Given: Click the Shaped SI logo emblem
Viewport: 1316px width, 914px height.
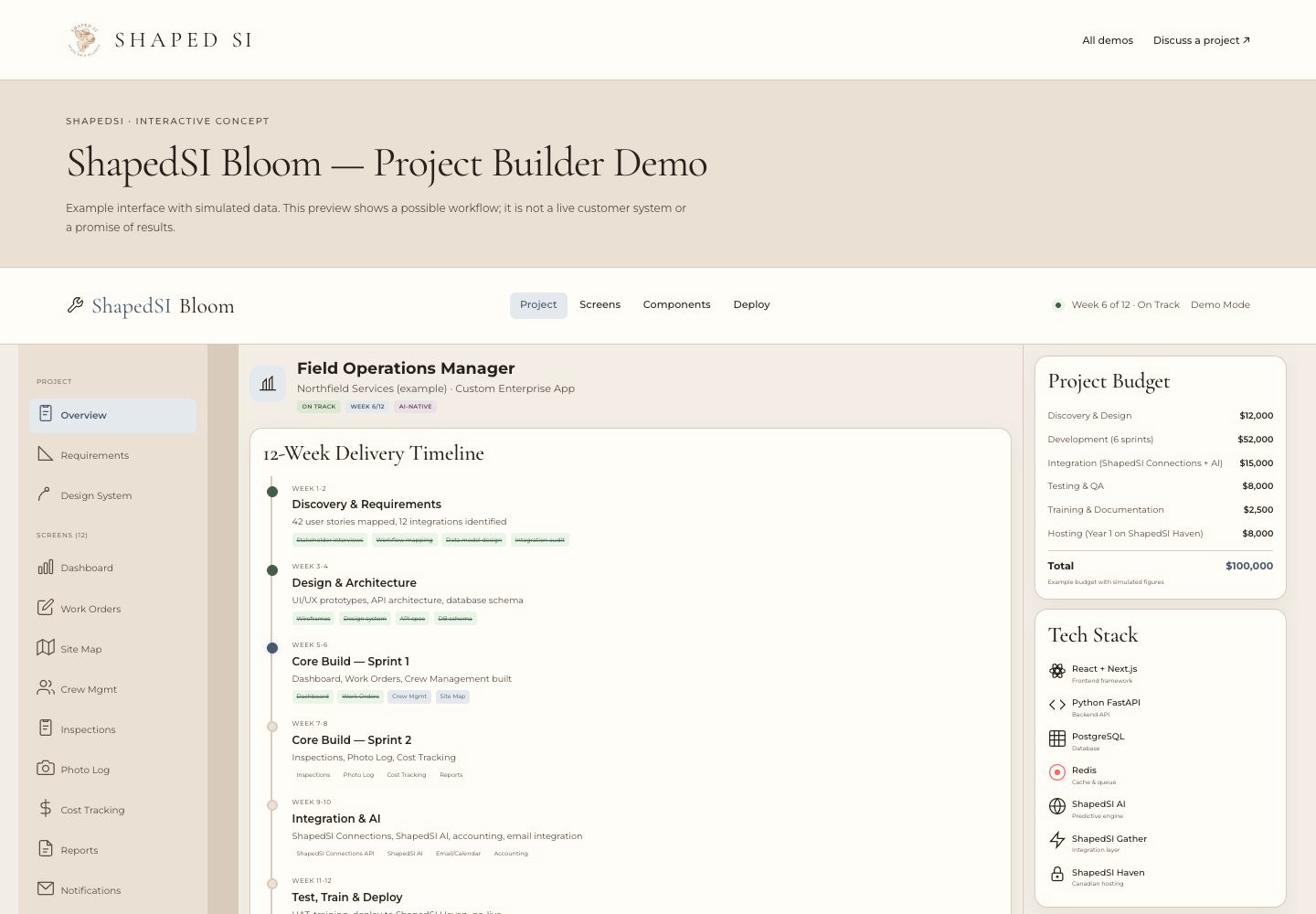Looking at the screenshot, I should (84, 40).
